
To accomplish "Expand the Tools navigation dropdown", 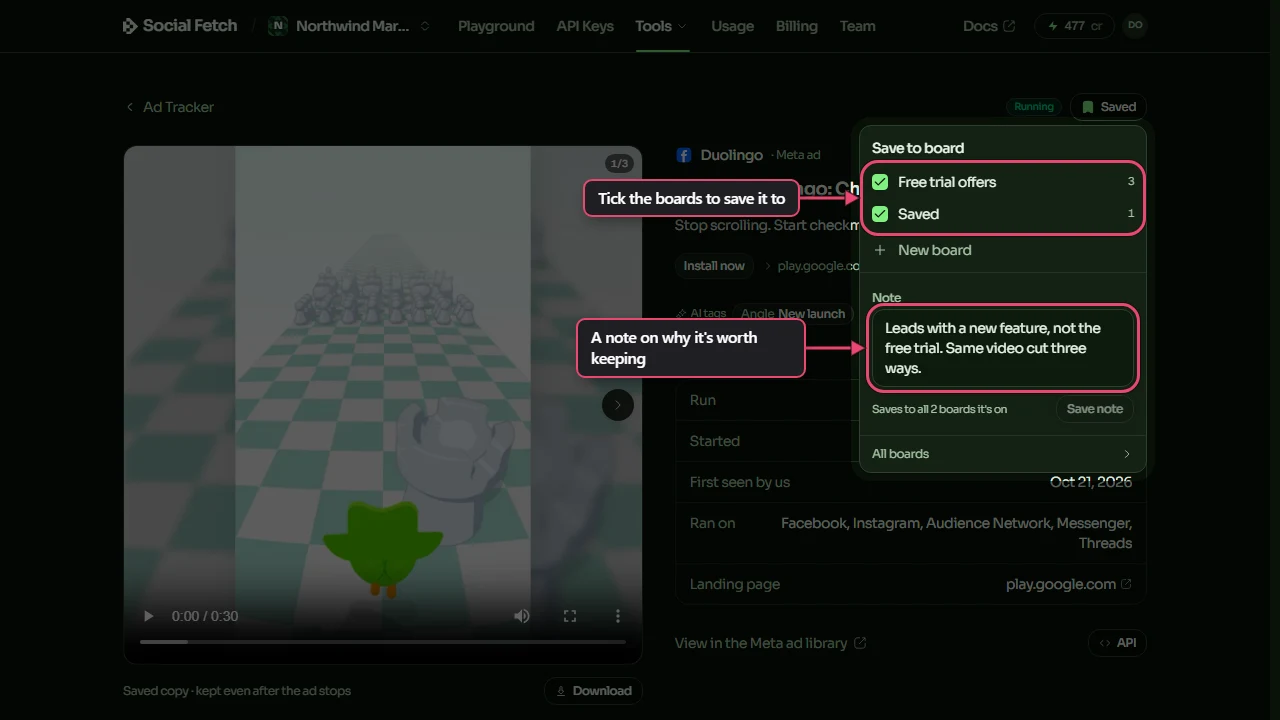I will pos(661,26).
